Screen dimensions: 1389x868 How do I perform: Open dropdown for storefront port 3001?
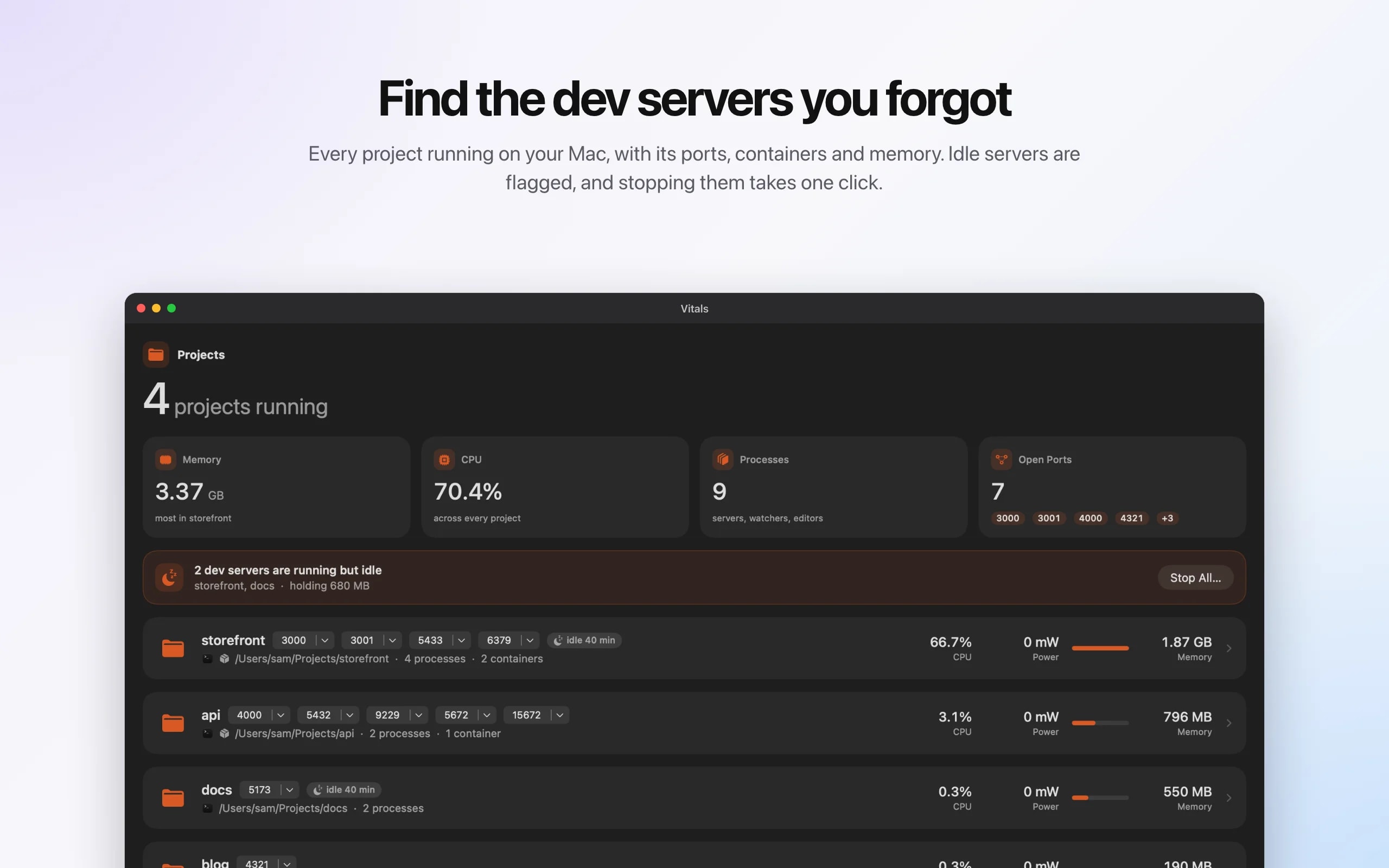pyautogui.click(x=393, y=640)
